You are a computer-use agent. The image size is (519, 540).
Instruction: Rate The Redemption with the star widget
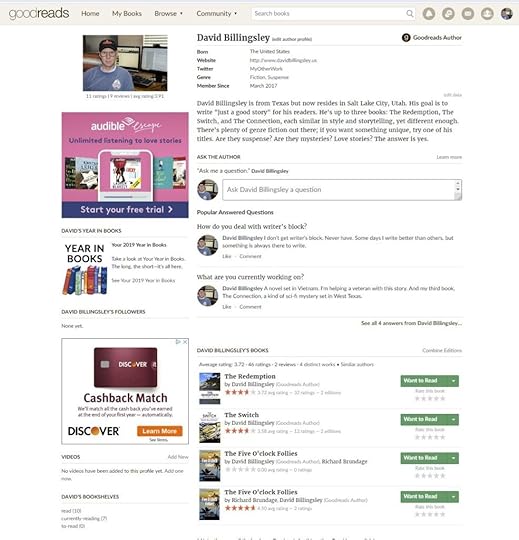(430, 398)
